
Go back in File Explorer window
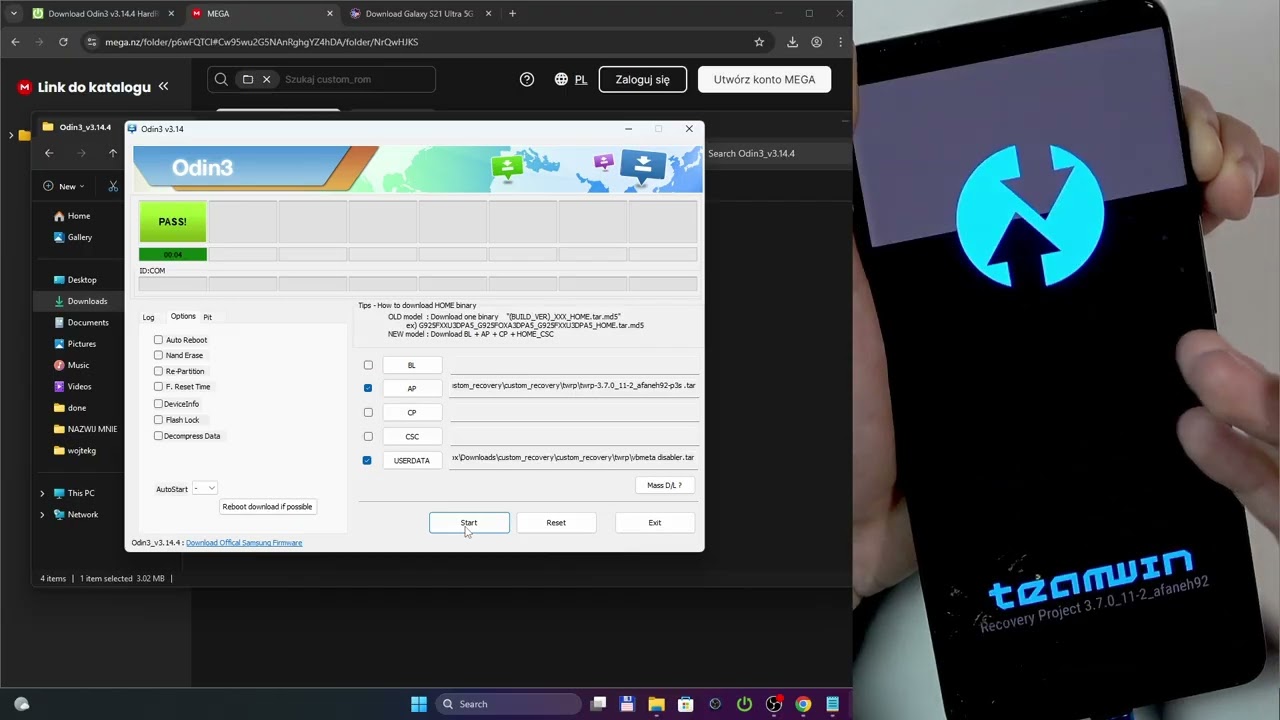[x=49, y=153]
